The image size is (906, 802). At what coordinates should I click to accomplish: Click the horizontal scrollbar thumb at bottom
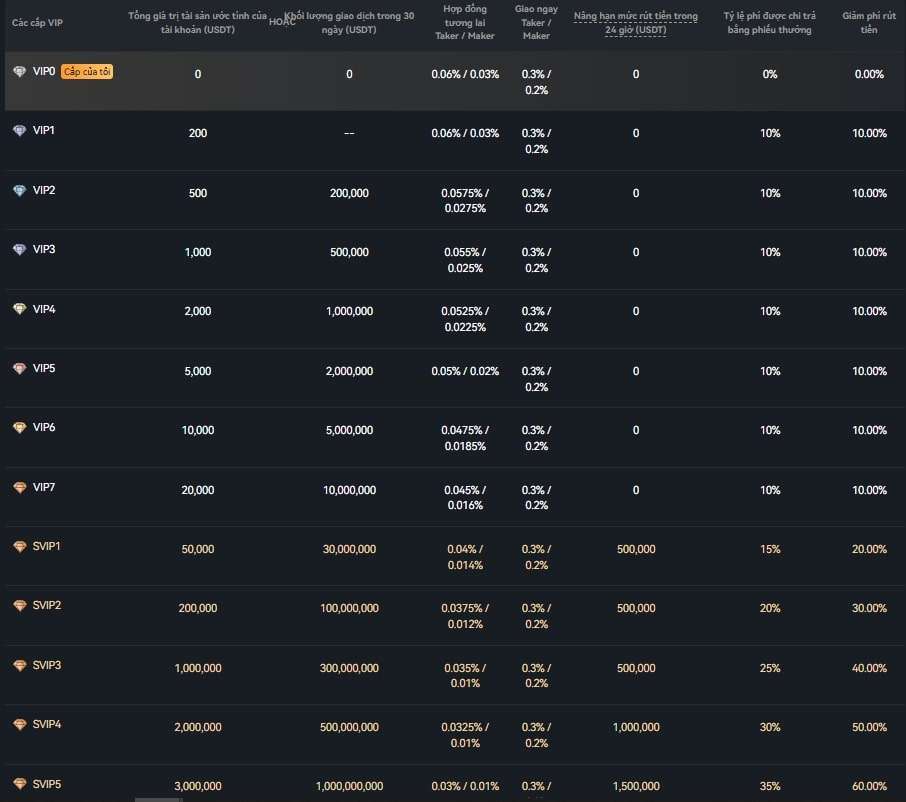pyautogui.click(x=158, y=799)
